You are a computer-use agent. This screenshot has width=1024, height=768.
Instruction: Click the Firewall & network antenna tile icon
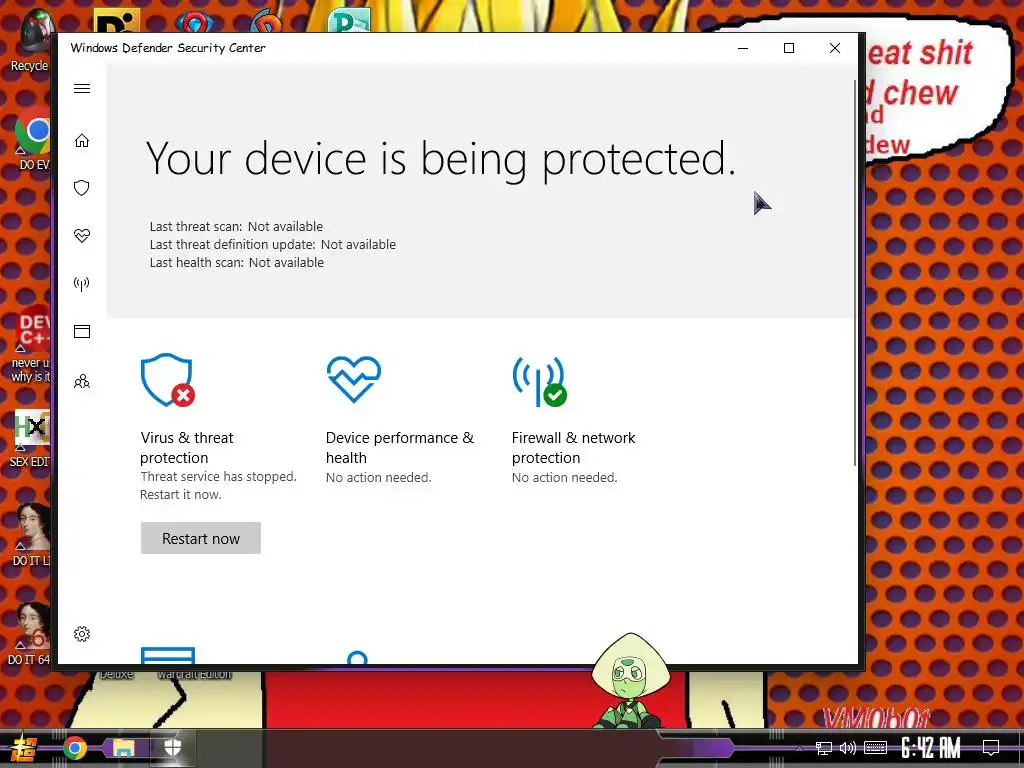click(539, 381)
